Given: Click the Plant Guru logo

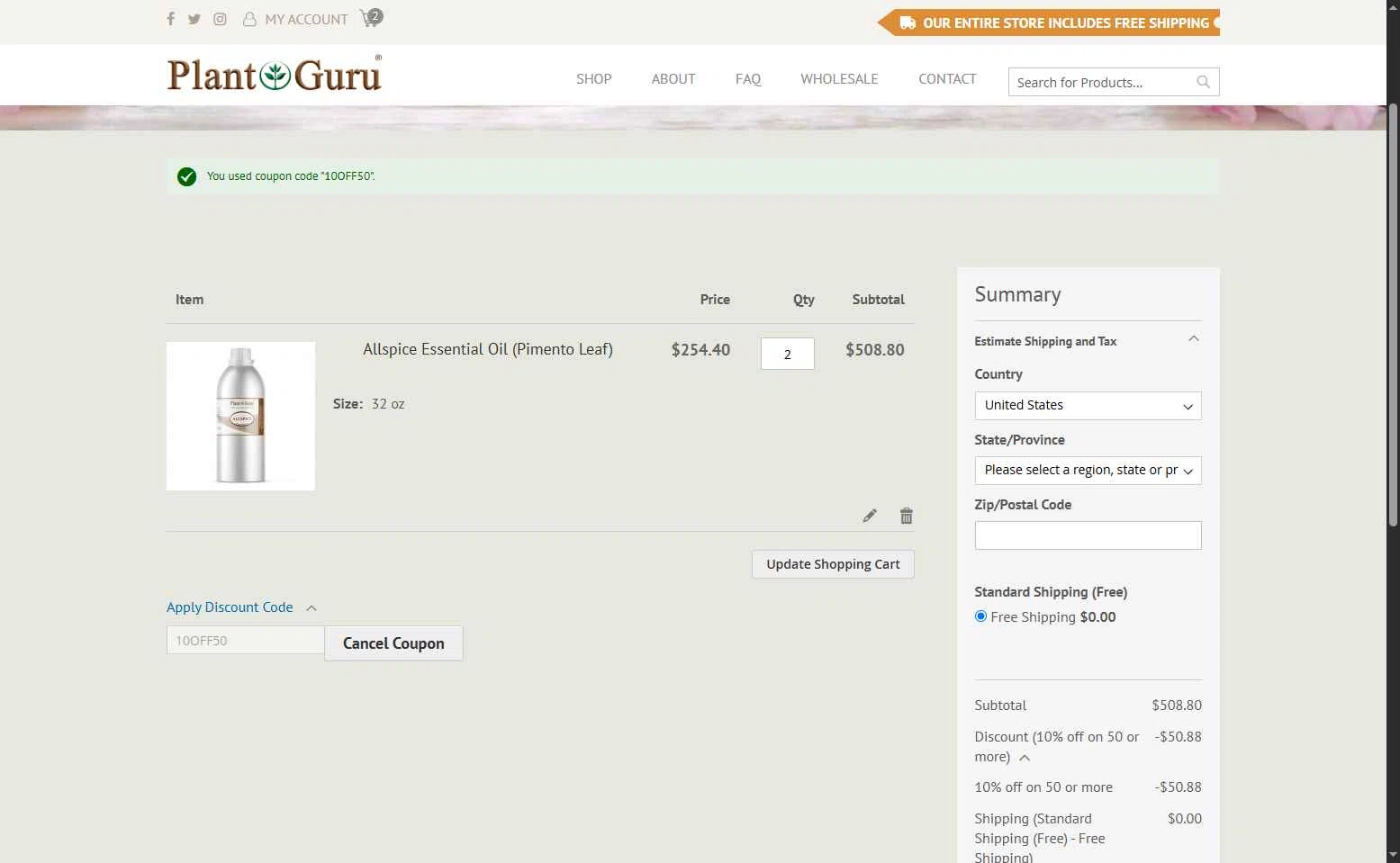Looking at the screenshot, I should click(x=275, y=75).
